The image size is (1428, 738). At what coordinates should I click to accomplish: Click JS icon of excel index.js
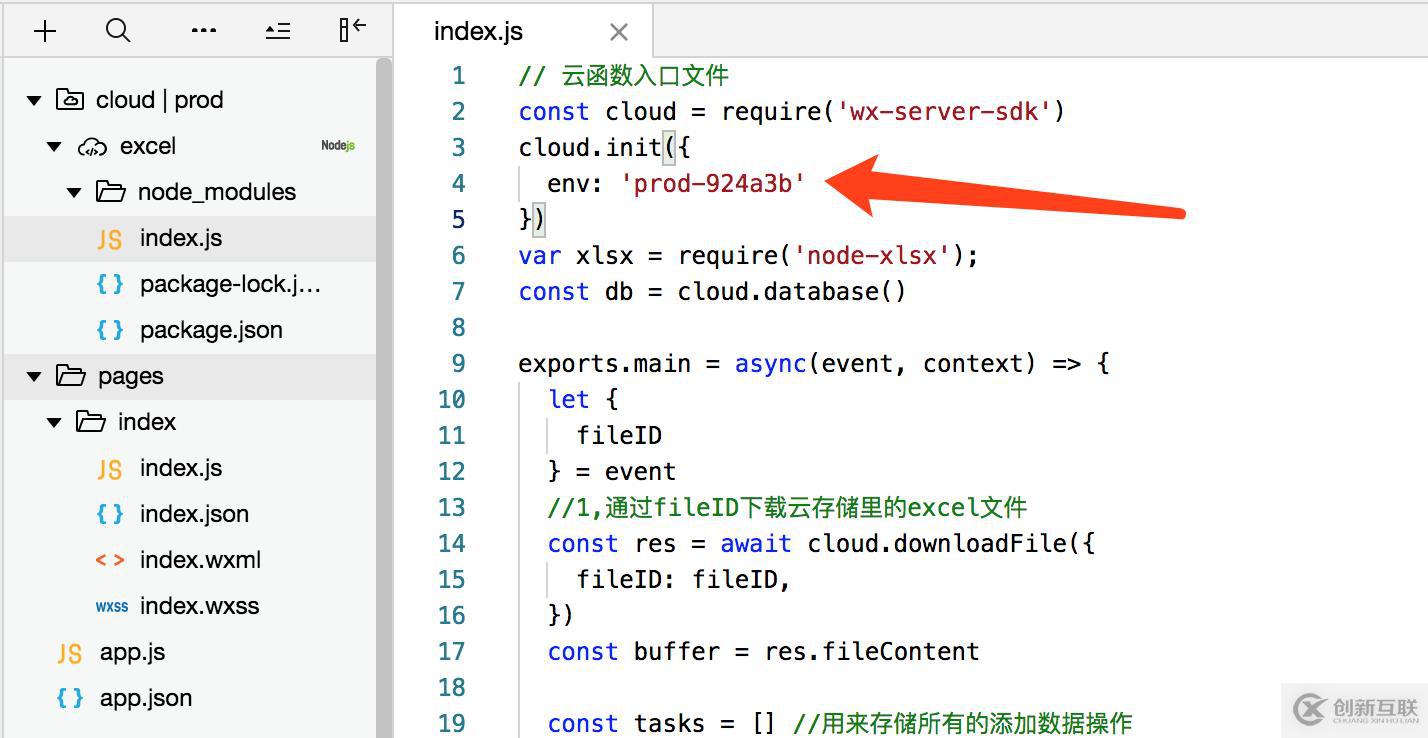(109, 239)
